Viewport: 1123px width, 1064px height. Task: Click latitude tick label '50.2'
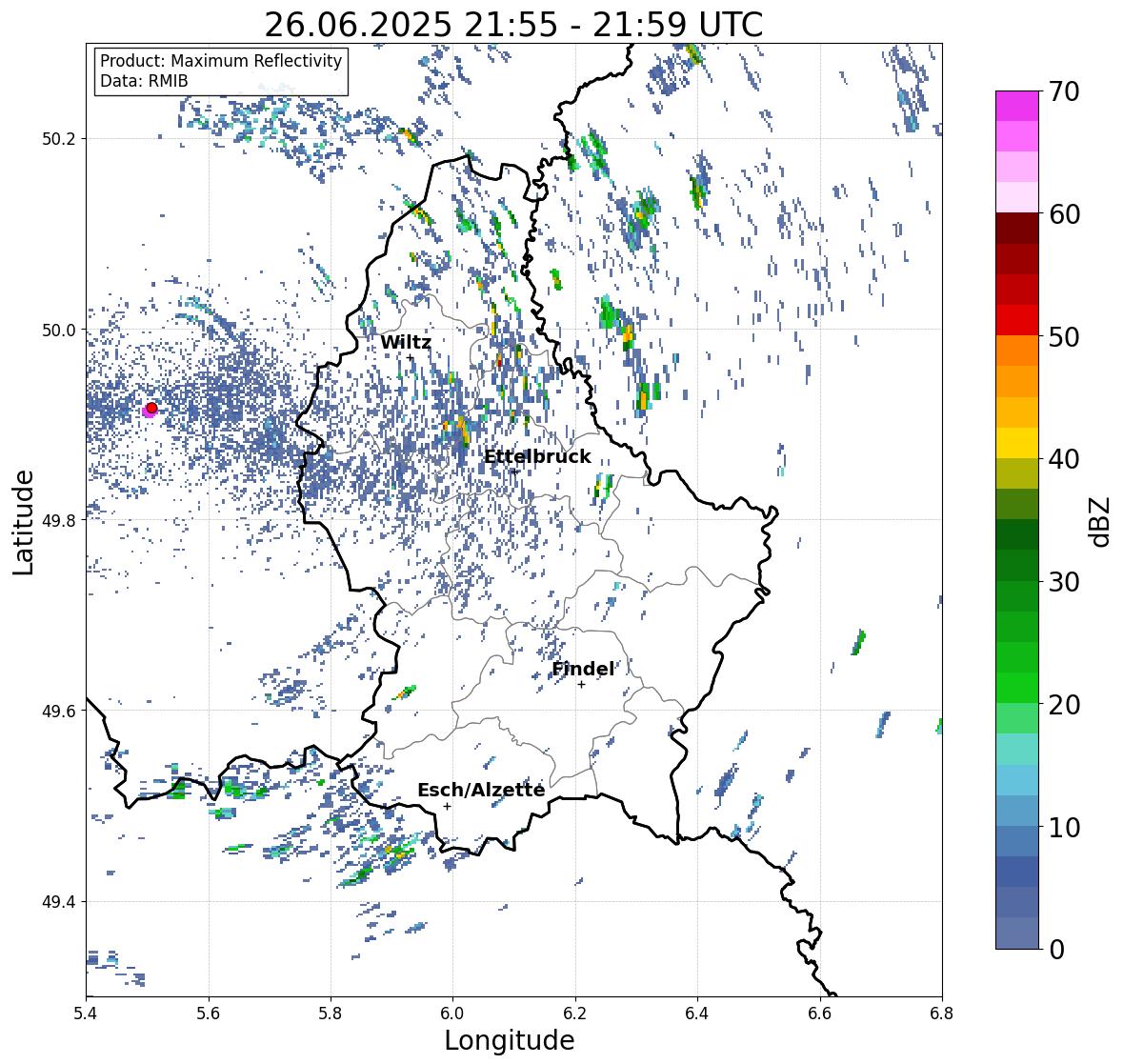click(59, 139)
